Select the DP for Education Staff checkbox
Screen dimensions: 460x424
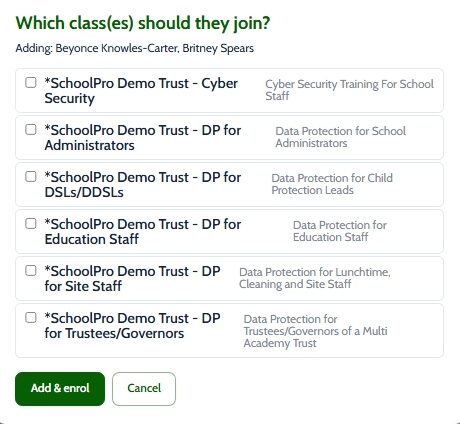pyautogui.click(x=31, y=223)
